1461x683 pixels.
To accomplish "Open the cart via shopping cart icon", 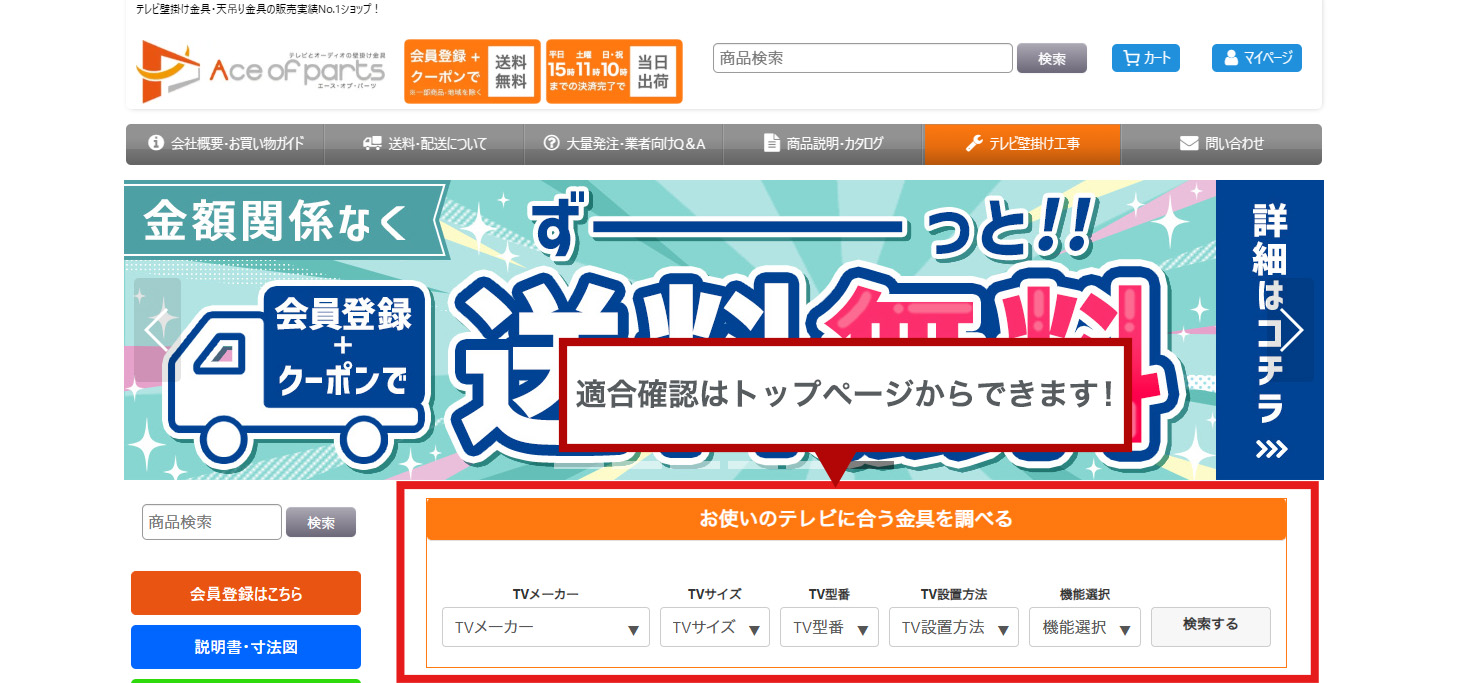I will pyautogui.click(x=1146, y=58).
